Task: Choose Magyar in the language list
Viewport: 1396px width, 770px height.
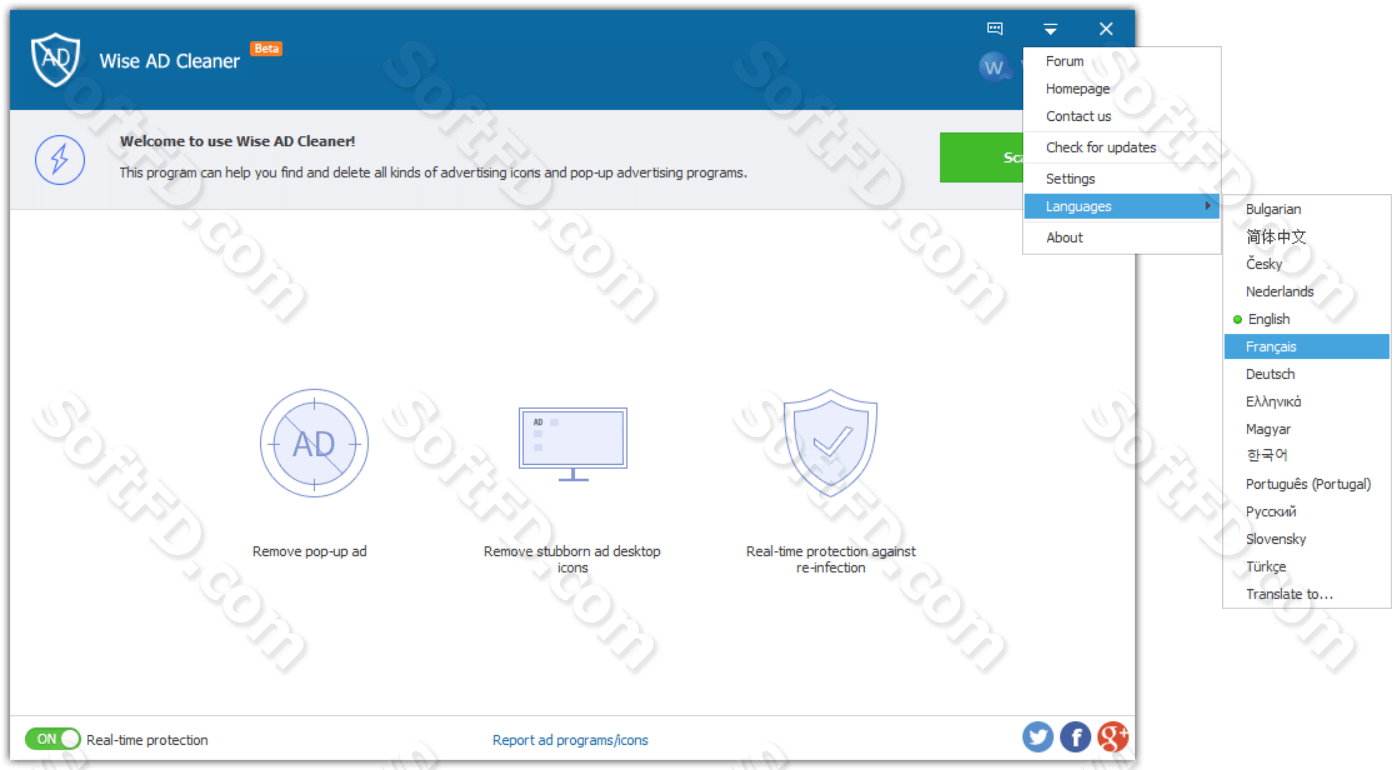Action: click(x=1307, y=429)
